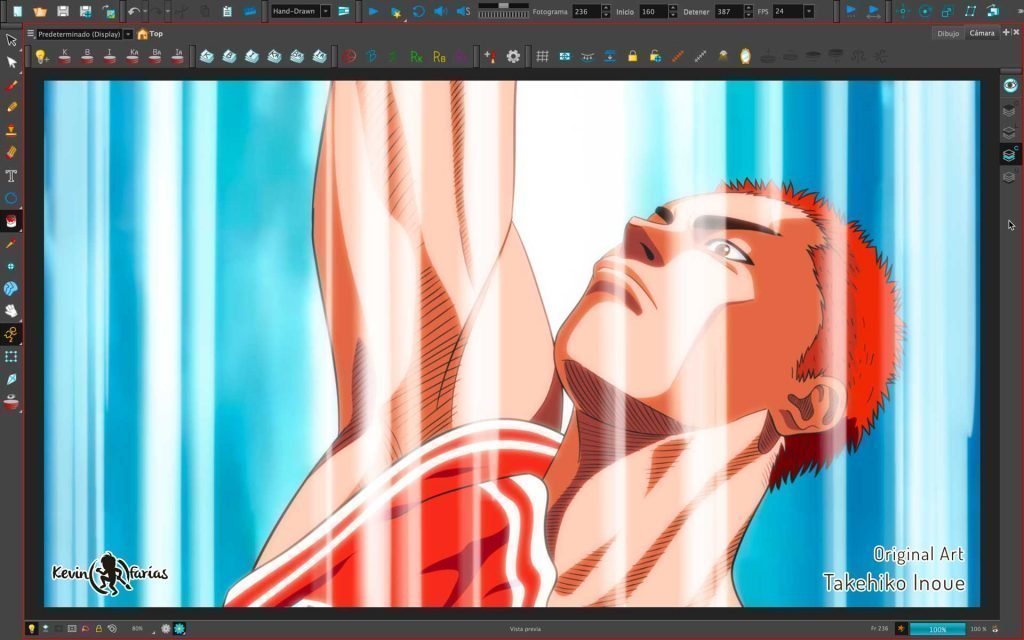Click the orange dashed line icon
Screen dimensions: 1024x640
(677, 57)
